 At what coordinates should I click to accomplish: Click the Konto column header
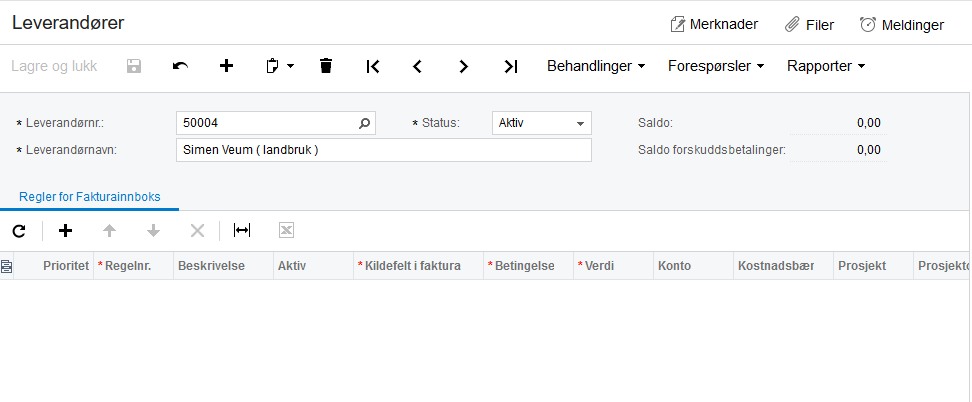pos(693,266)
